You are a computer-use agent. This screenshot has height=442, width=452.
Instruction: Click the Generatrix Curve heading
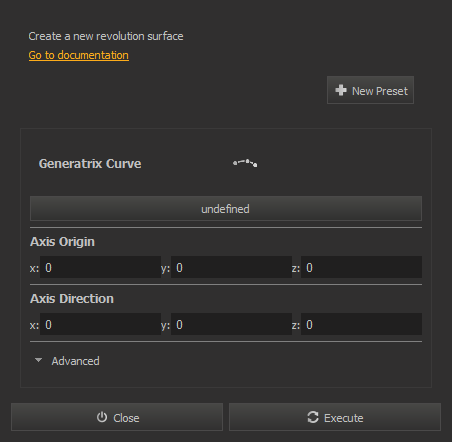(90, 164)
